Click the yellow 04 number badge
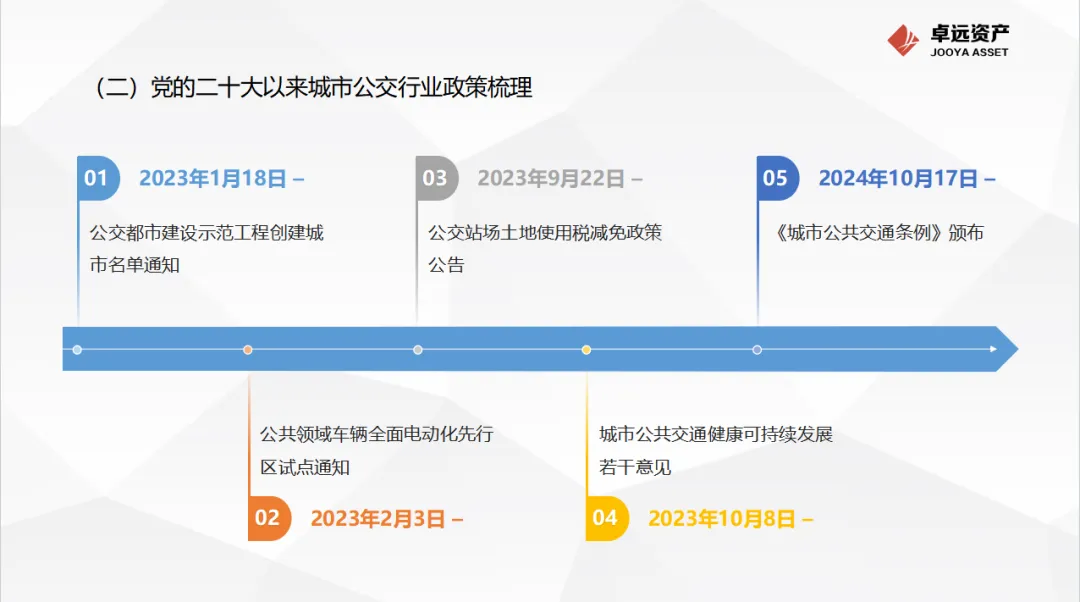1080x602 pixels. (x=607, y=518)
